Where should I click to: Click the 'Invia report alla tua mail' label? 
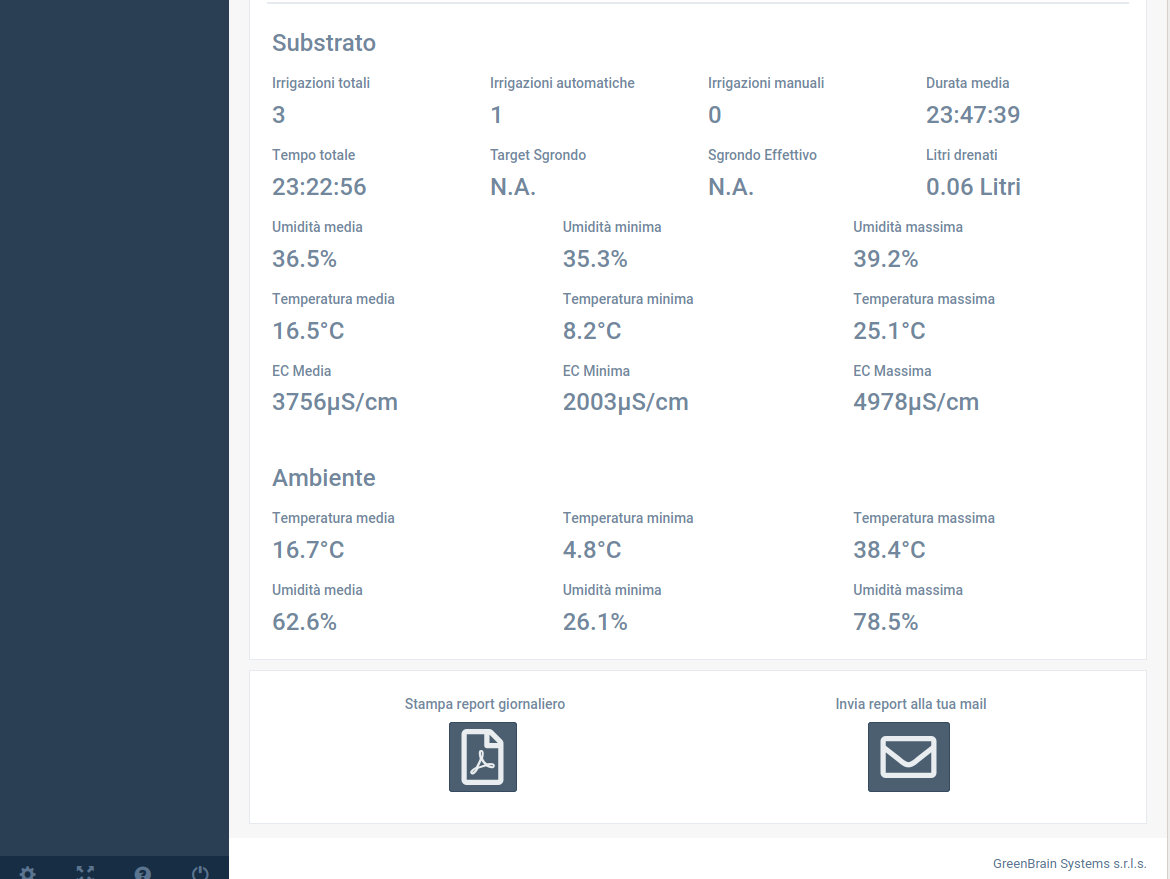(x=911, y=704)
